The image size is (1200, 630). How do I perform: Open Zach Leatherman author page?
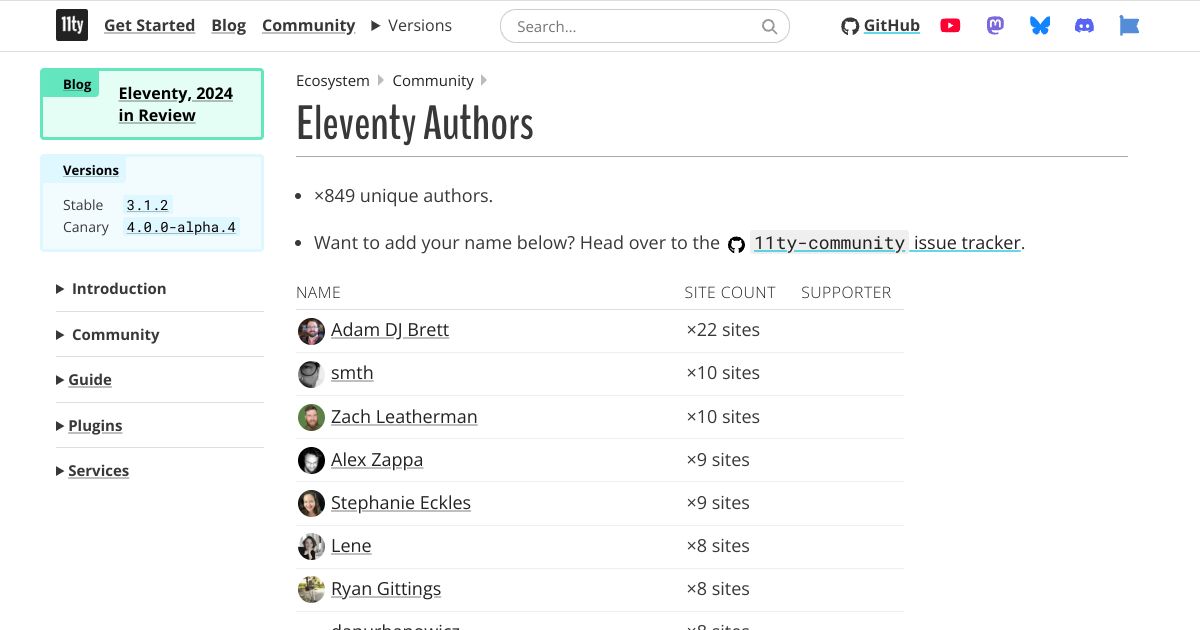pyautogui.click(x=404, y=417)
